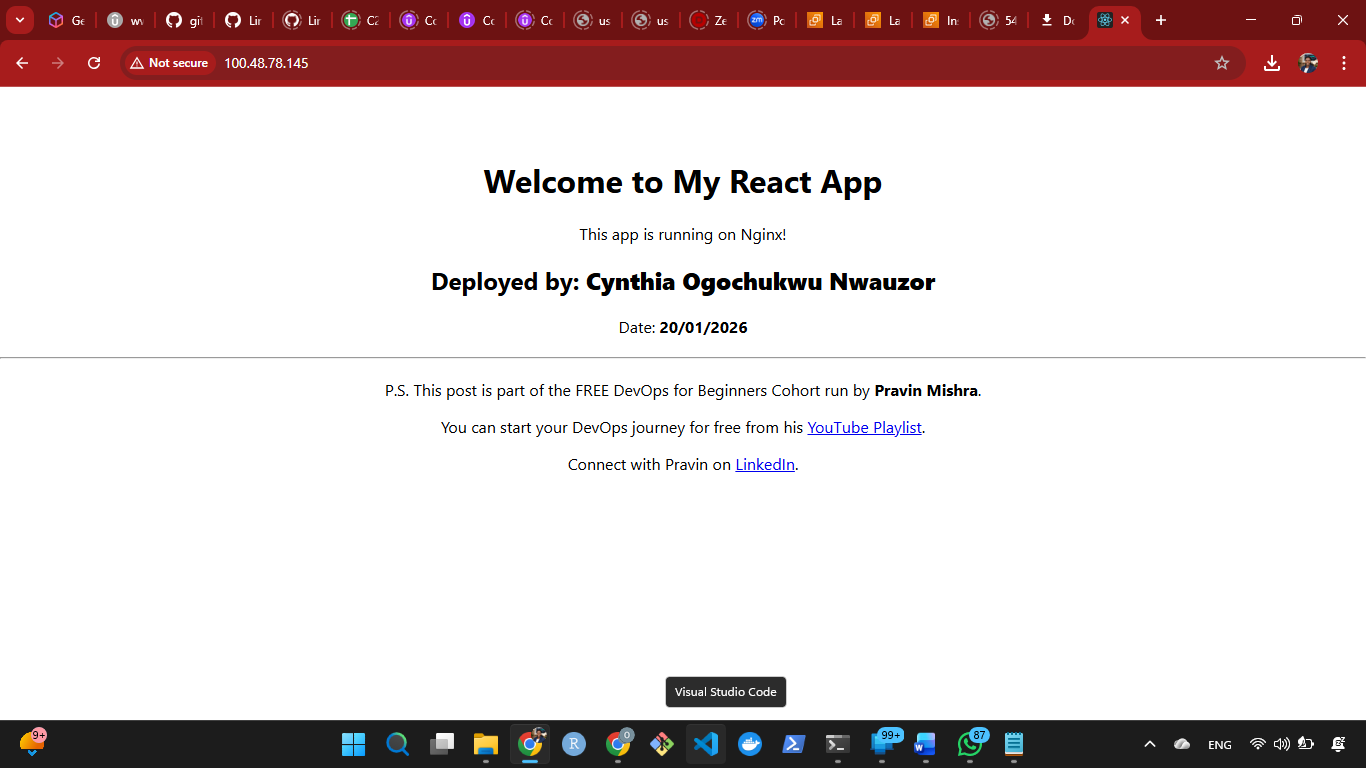
Task: Reload the current page
Action: pyautogui.click(x=94, y=63)
